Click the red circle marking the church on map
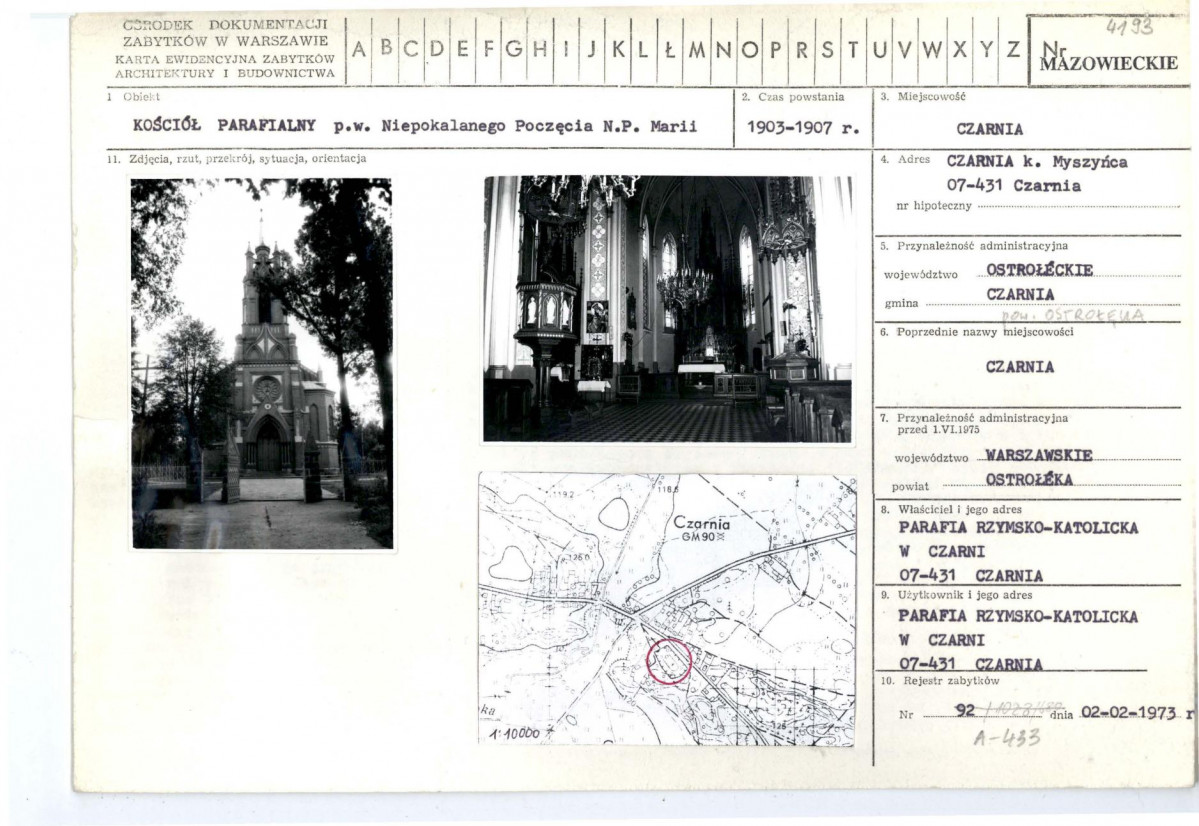The height and width of the screenshot is (826, 1199). (669, 661)
